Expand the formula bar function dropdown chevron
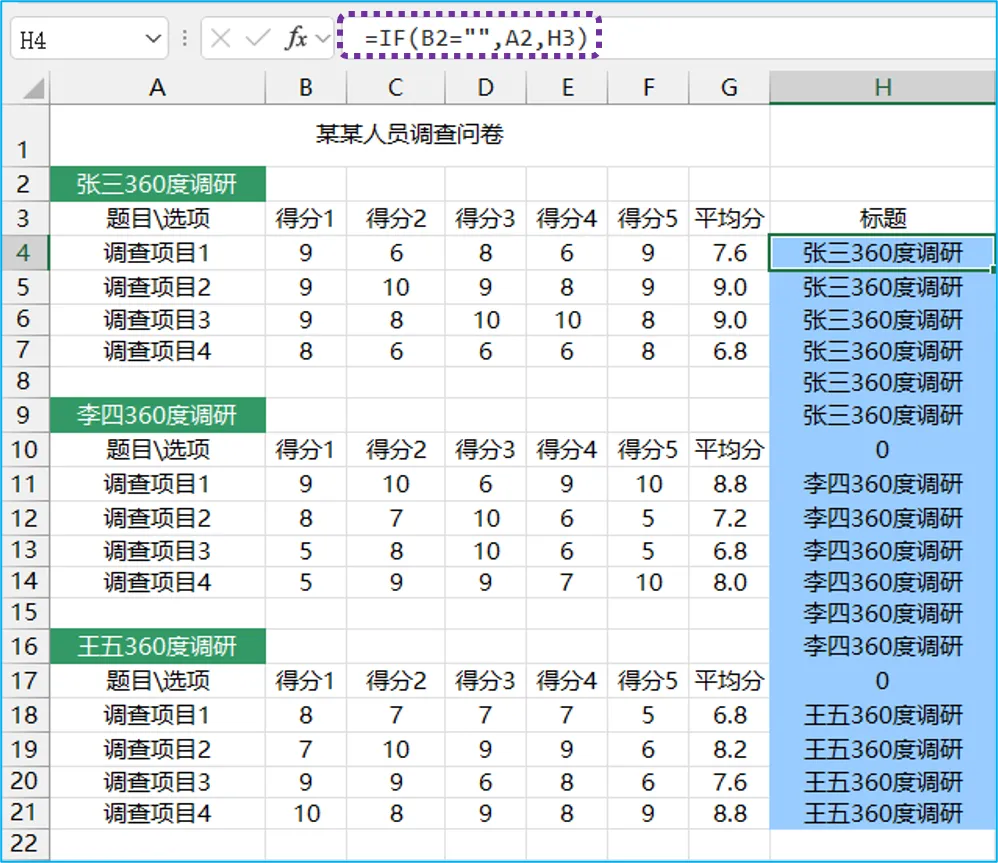The height and width of the screenshot is (863, 998). coord(323,39)
